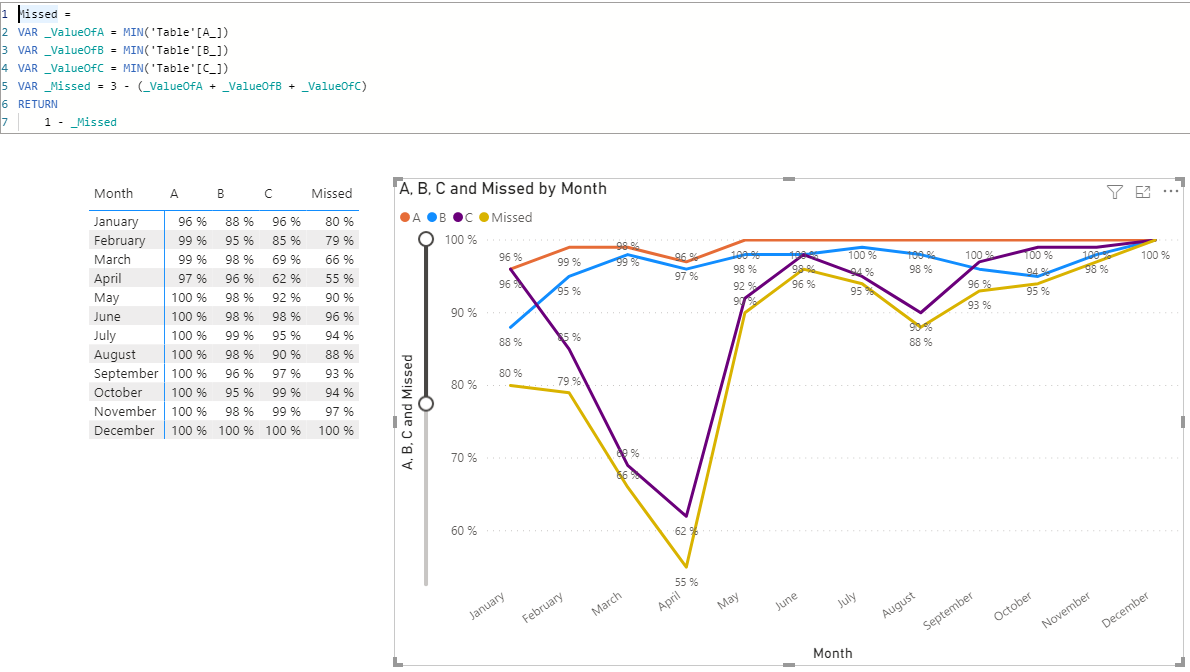Image resolution: width=1190 pixels, height=672 pixels.
Task: Click the 62 % data label on chart
Action: [x=686, y=532]
